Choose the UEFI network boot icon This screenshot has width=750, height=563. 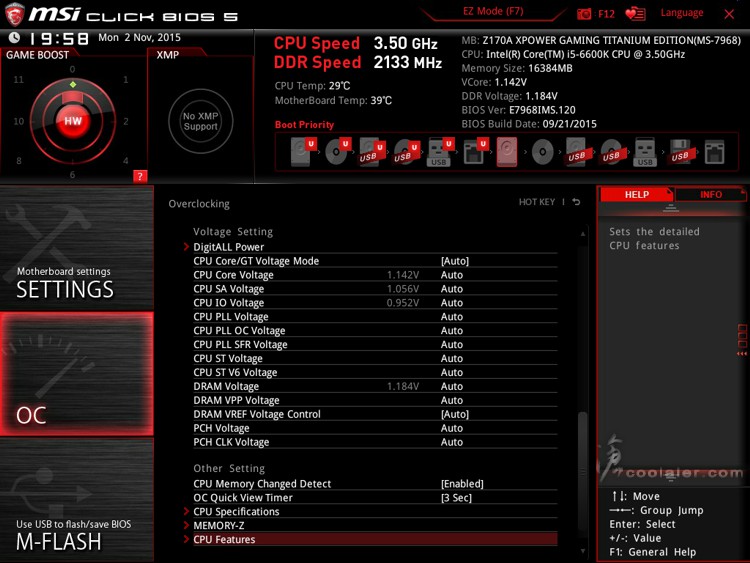475,152
